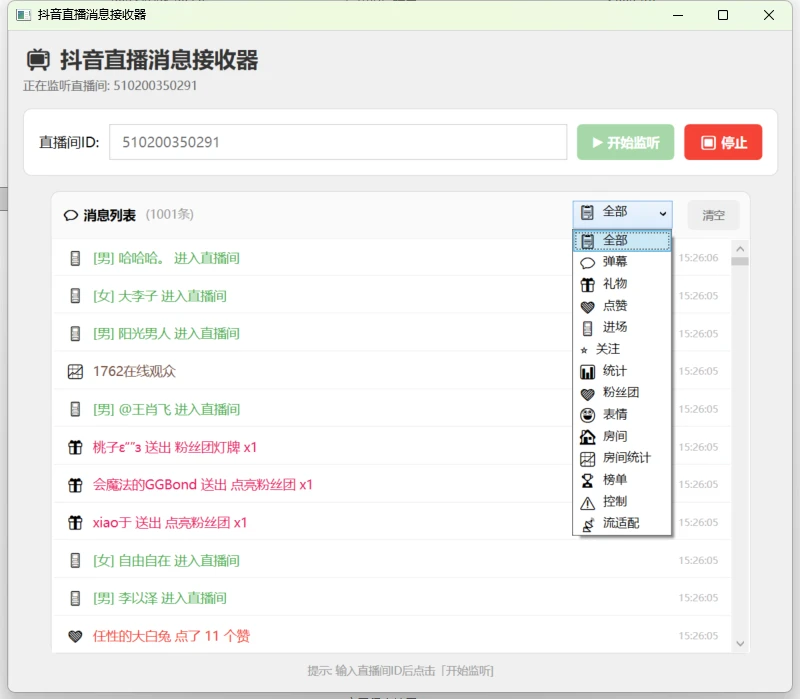Click the message @王肖飞 进入直播间
The height and width of the screenshot is (699, 800).
[166, 409]
